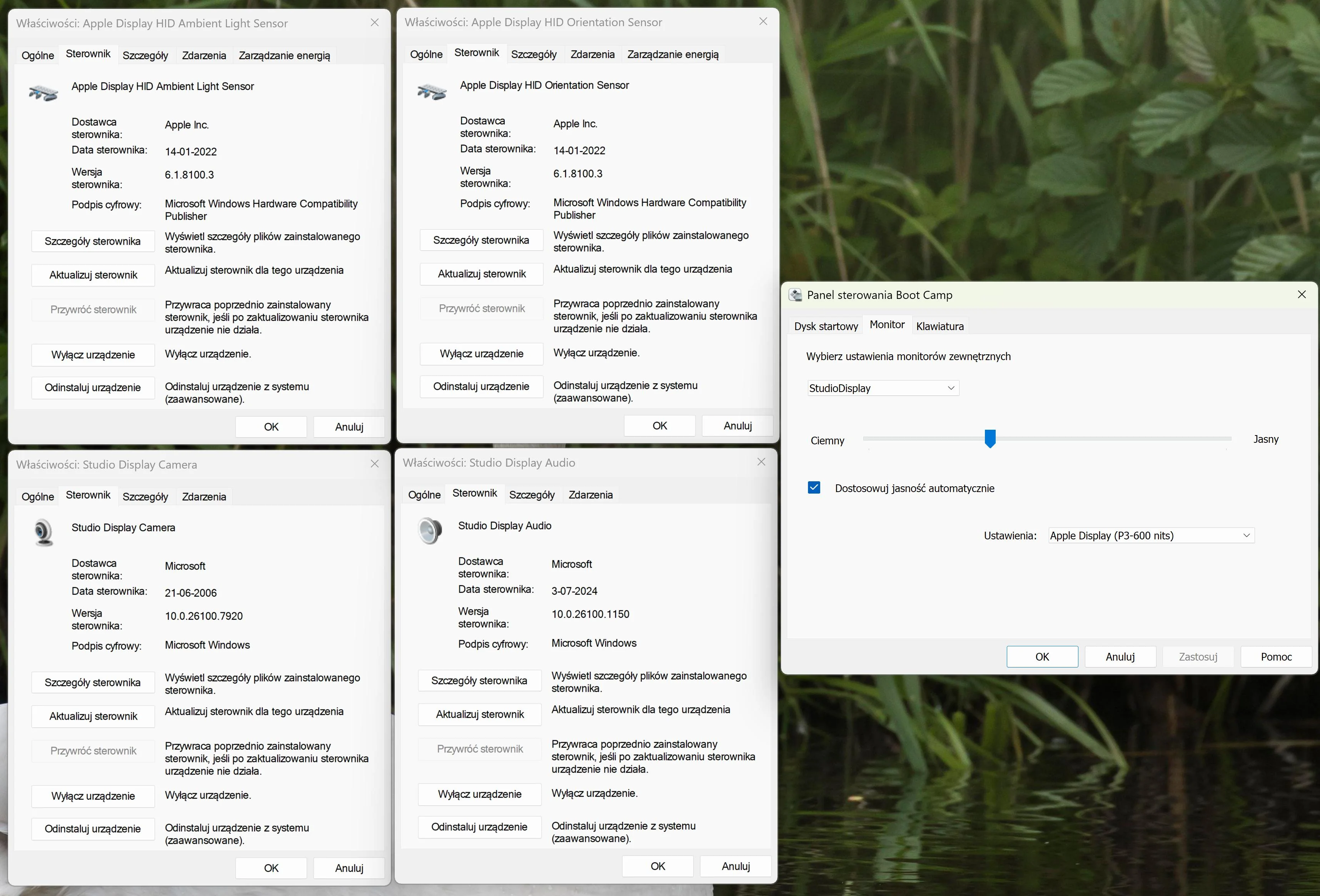
Task: Click 'Aktualizuj sterownik' for Studio Display Audio
Action: click(480, 714)
